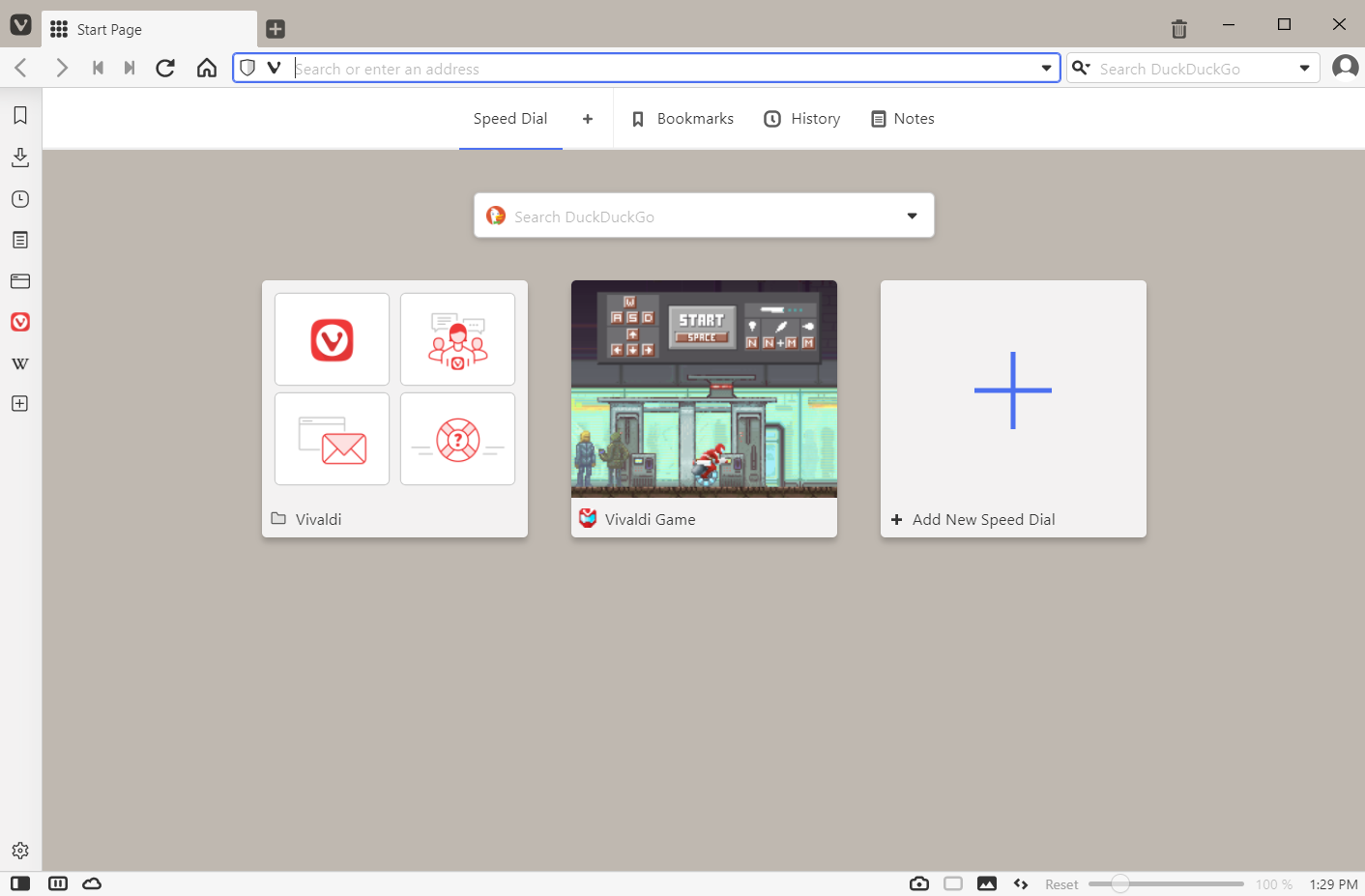Screen dimensions: 1365x896
Task: Open the Vivaldi speed dial folder
Action: coord(394,409)
